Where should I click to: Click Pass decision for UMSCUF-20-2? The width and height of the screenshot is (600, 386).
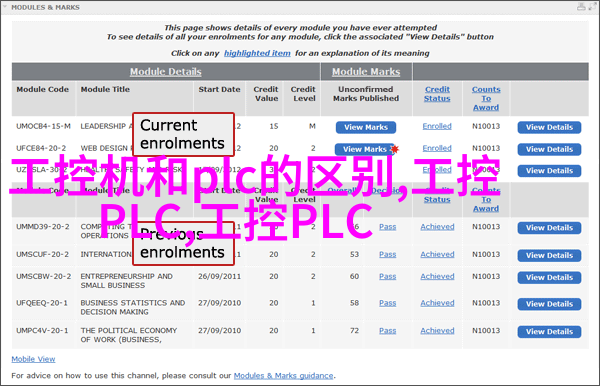388,254
